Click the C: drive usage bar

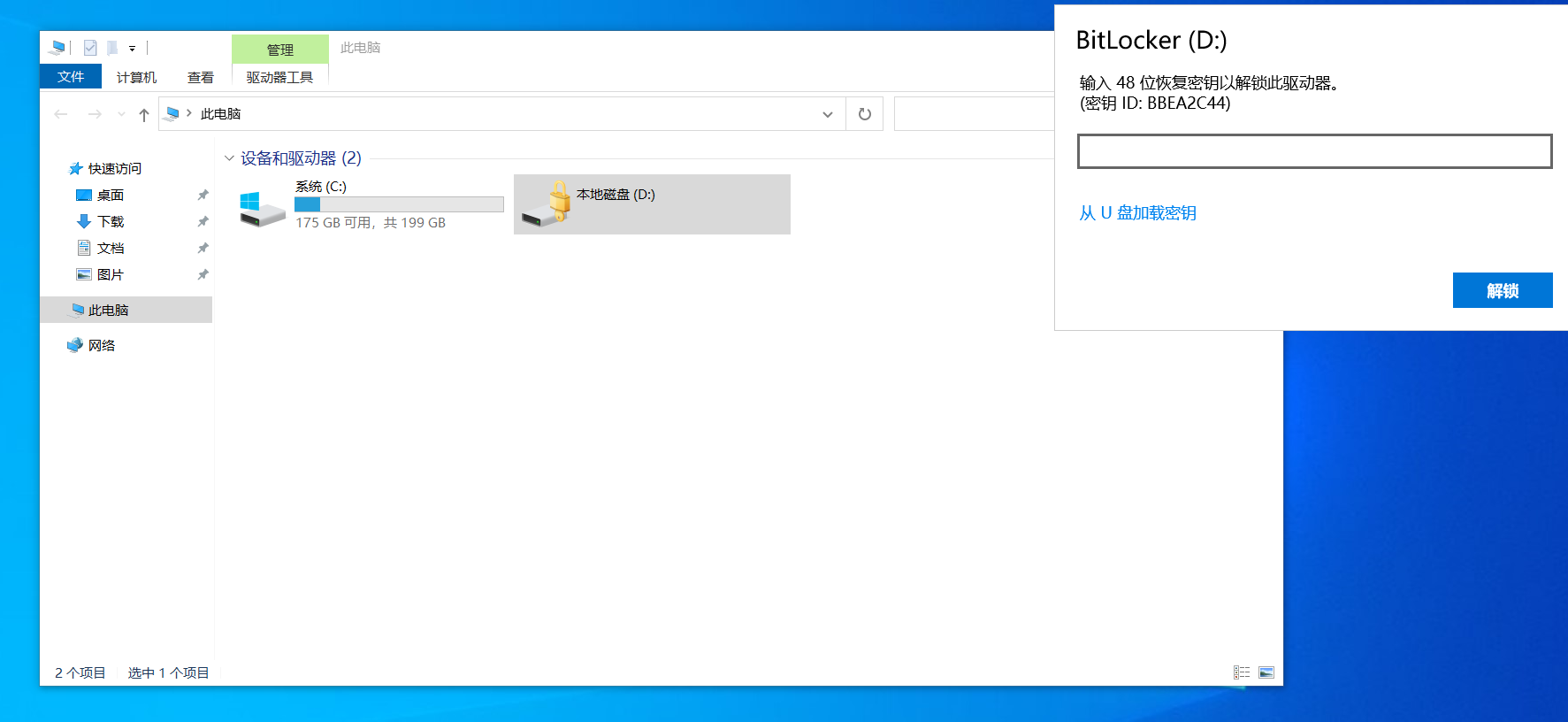(399, 204)
